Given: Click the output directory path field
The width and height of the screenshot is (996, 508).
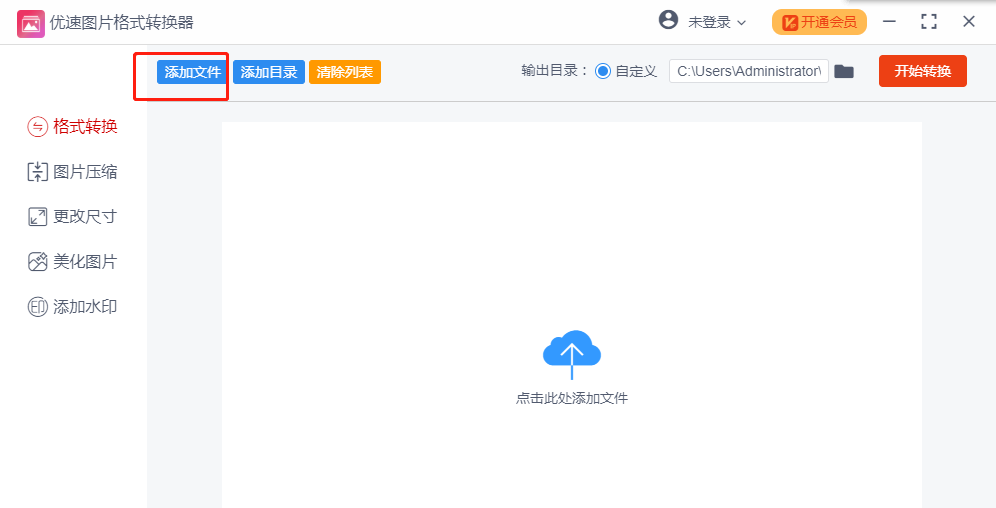Looking at the screenshot, I should point(749,71).
